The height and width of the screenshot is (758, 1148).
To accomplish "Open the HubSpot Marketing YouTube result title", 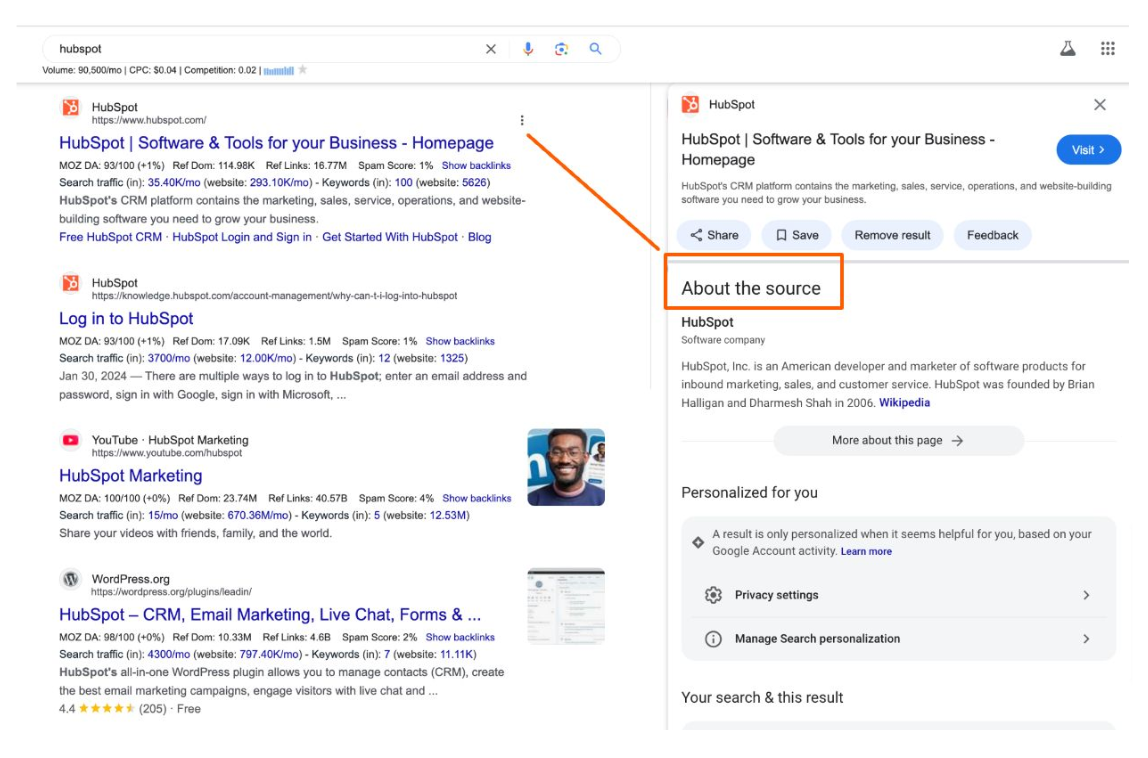I will tap(130, 475).
